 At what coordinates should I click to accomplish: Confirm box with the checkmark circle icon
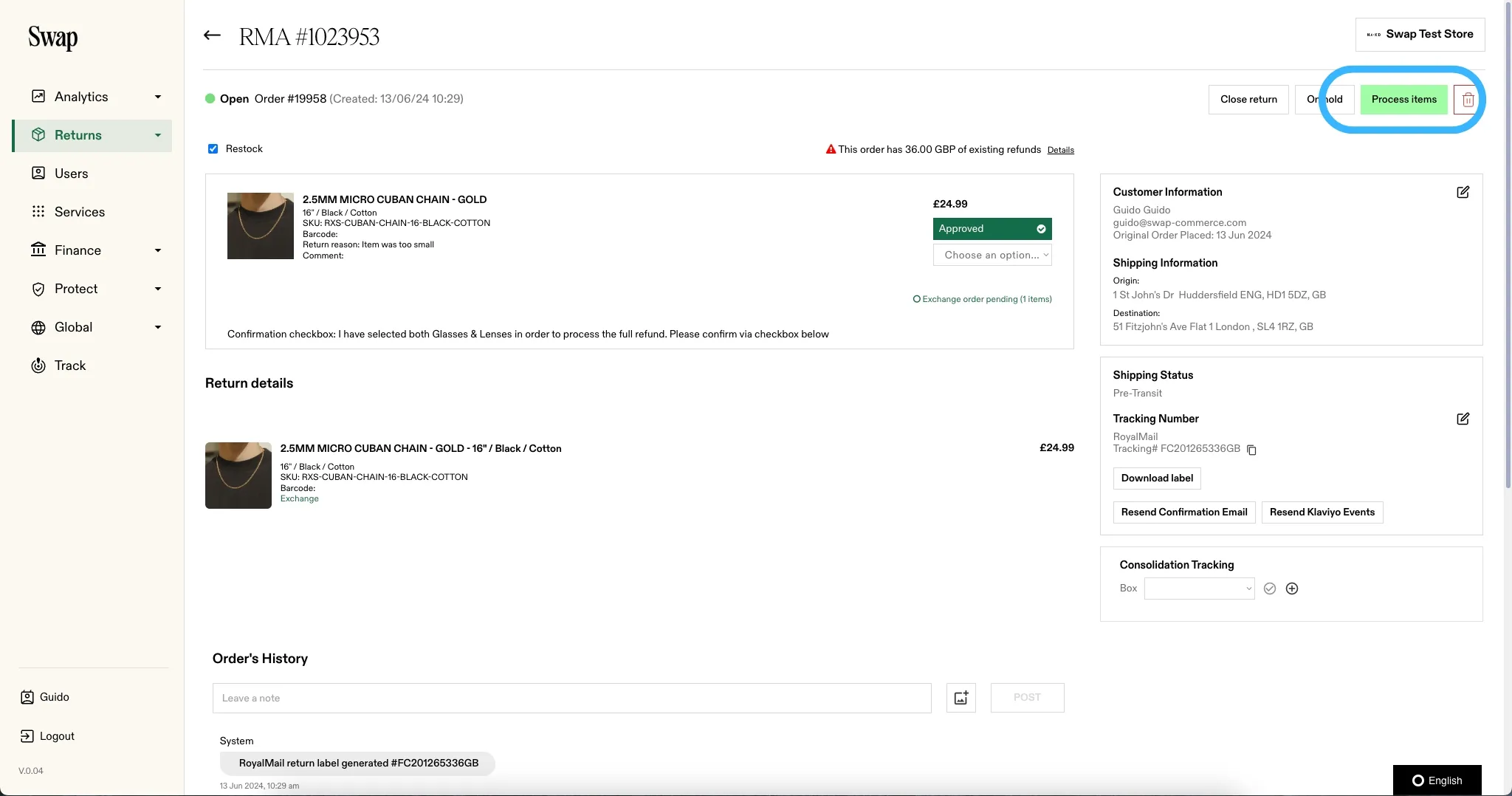point(1270,589)
